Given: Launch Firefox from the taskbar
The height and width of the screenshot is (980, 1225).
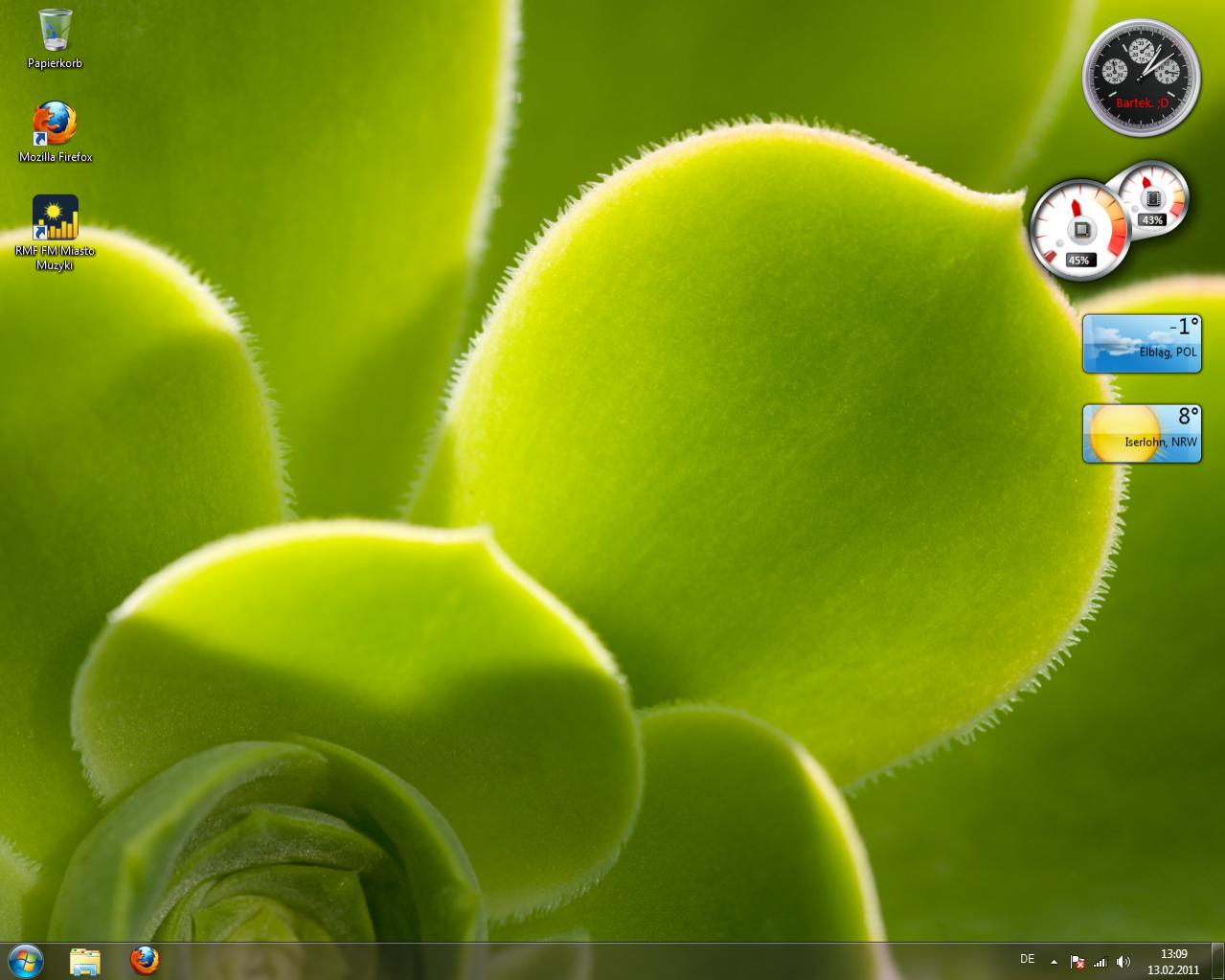Looking at the screenshot, I should (x=145, y=961).
